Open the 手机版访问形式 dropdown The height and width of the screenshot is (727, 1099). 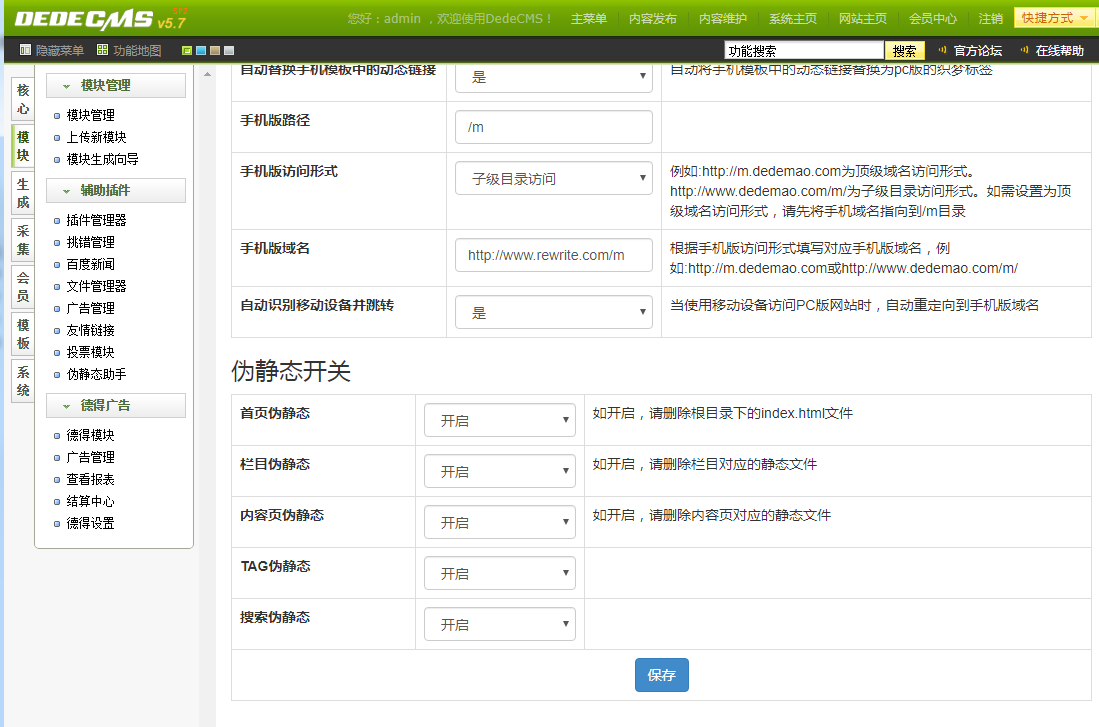(554, 178)
